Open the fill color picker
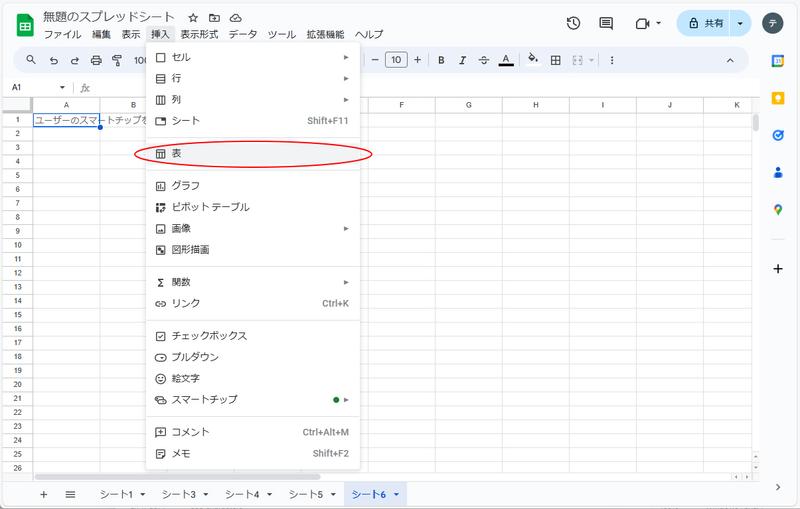800x509 pixels. coord(532,60)
